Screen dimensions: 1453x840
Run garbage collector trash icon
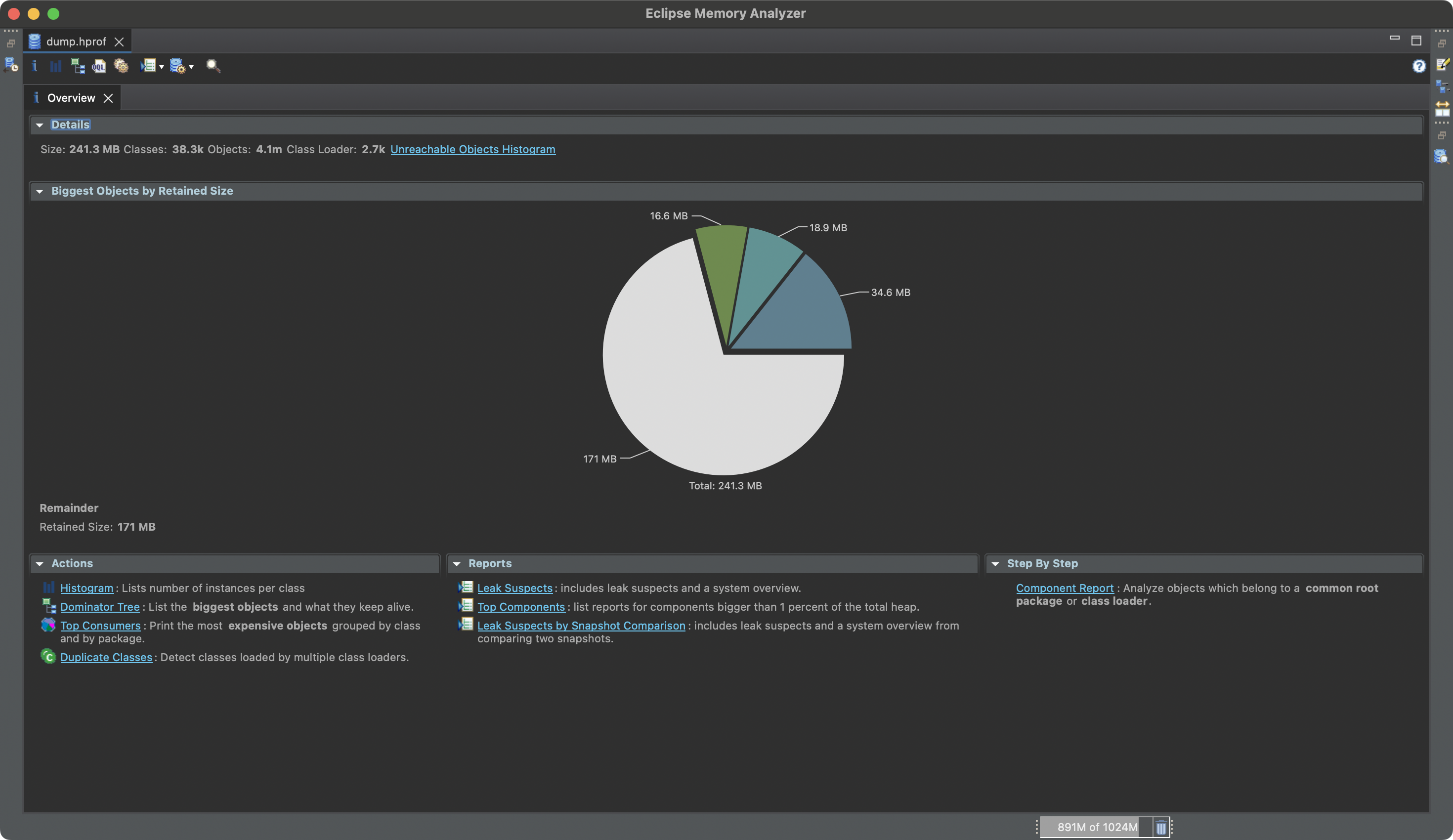(1160, 827)
